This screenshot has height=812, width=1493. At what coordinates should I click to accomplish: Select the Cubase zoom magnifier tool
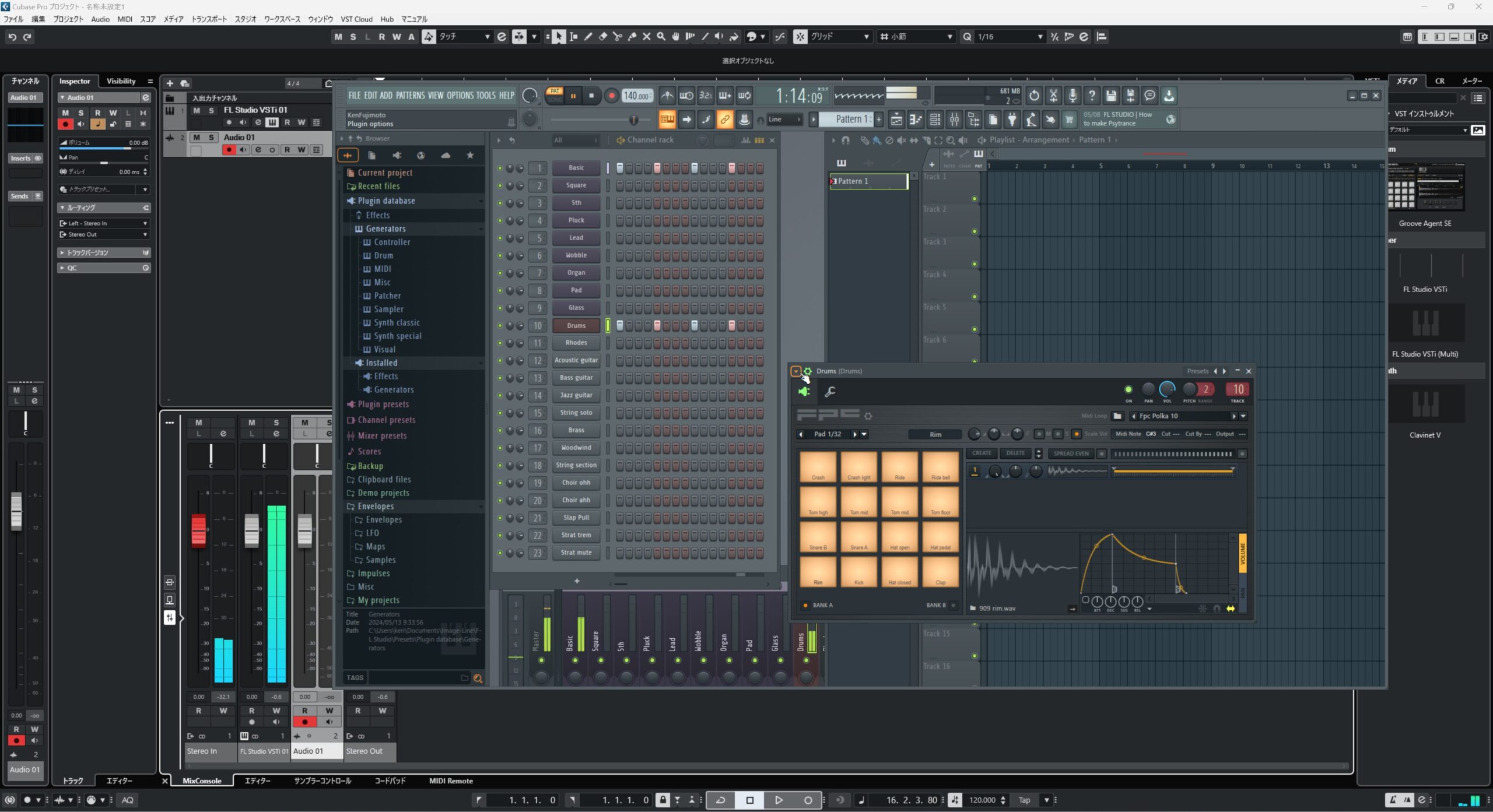click(661, 37)
